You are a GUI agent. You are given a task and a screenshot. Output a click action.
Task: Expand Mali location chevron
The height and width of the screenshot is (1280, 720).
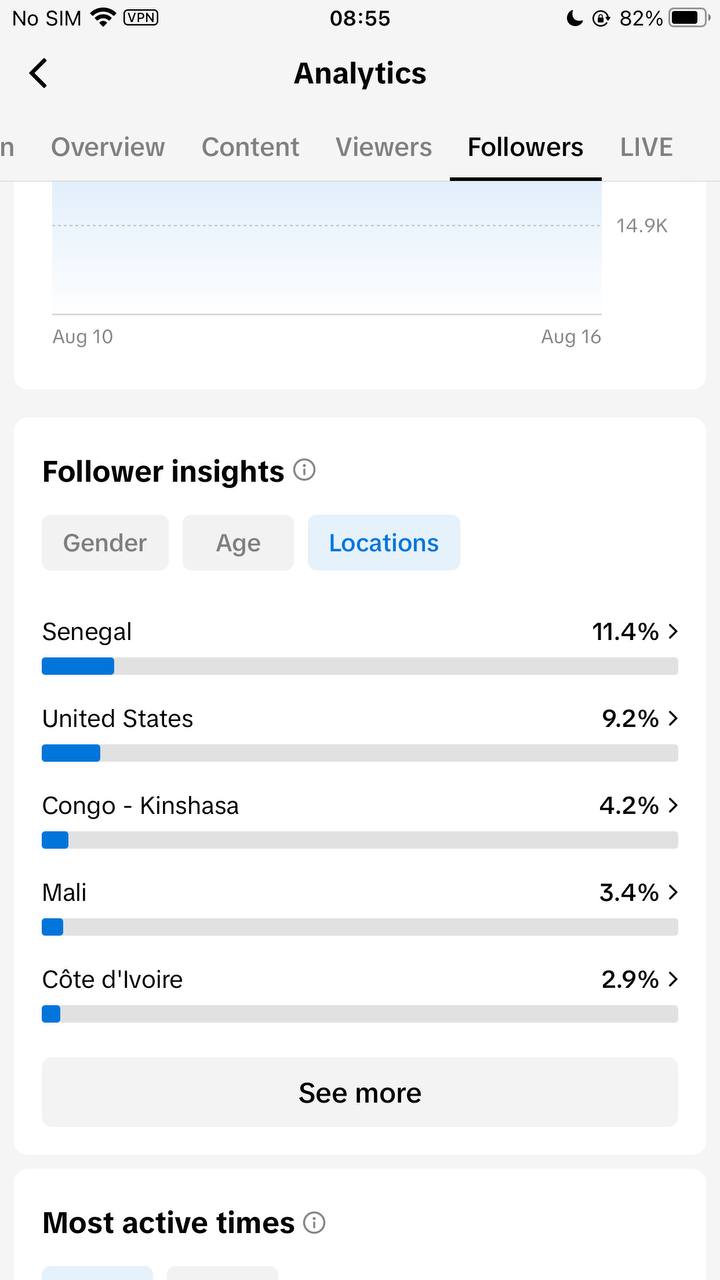click(673, 892)
